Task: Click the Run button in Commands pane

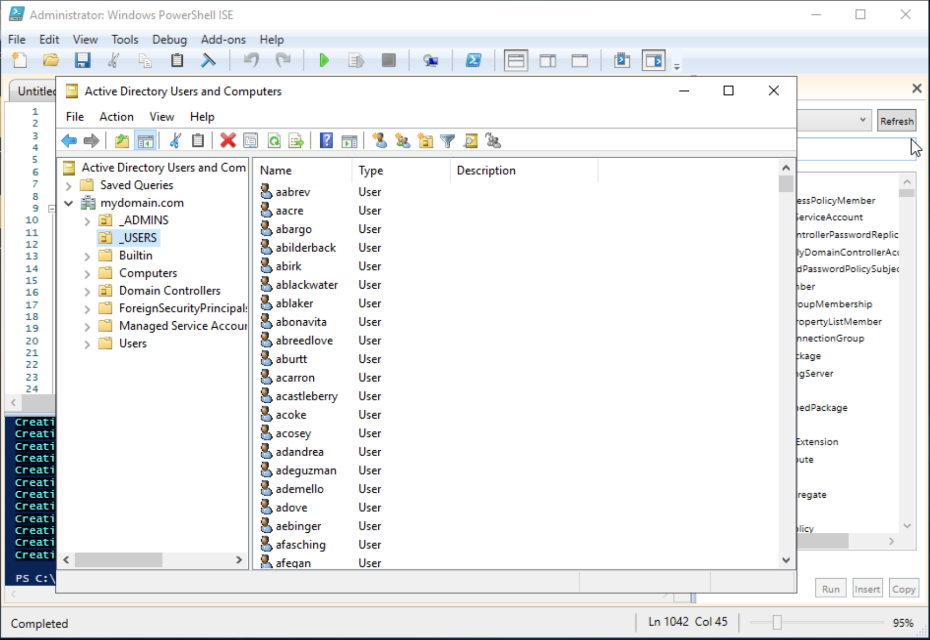Action: click(830, 589)
